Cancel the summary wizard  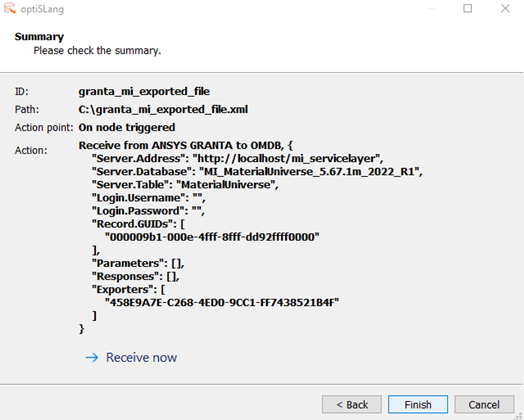484,405
